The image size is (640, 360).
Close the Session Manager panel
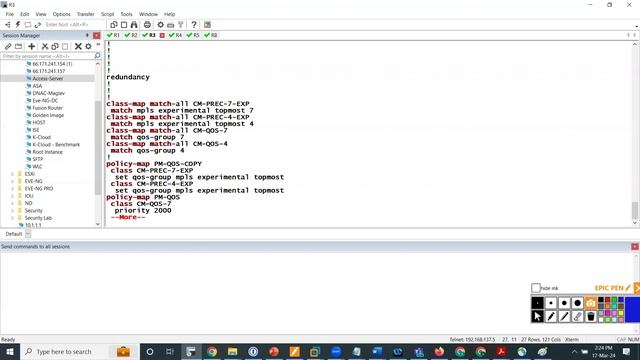[96, 36]
